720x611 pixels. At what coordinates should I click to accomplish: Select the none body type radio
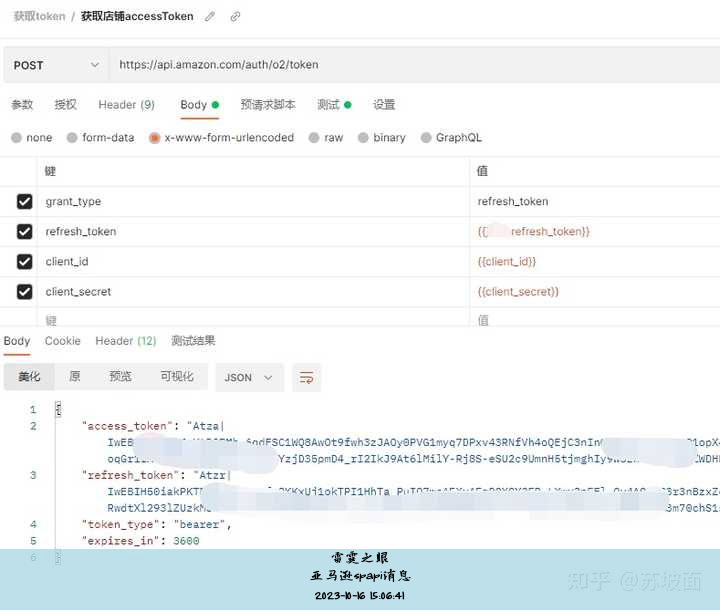[17, 138]
